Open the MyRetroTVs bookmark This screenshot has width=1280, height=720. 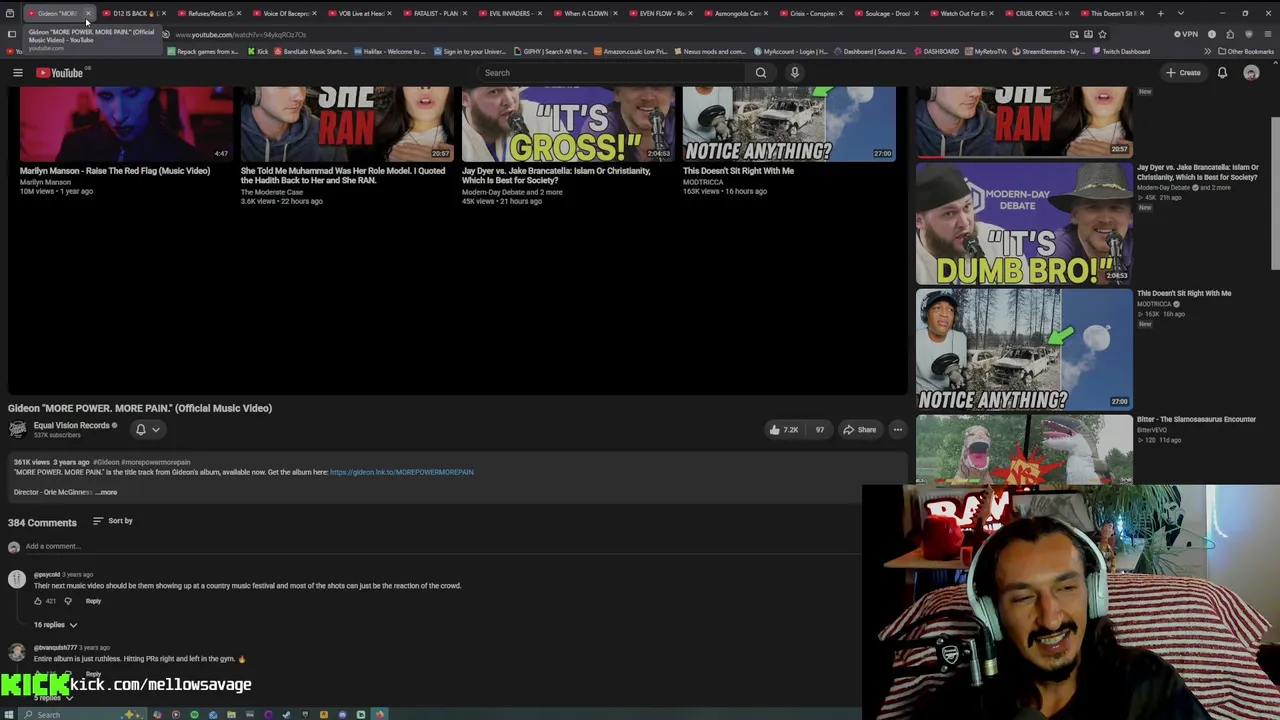[985, 52]
